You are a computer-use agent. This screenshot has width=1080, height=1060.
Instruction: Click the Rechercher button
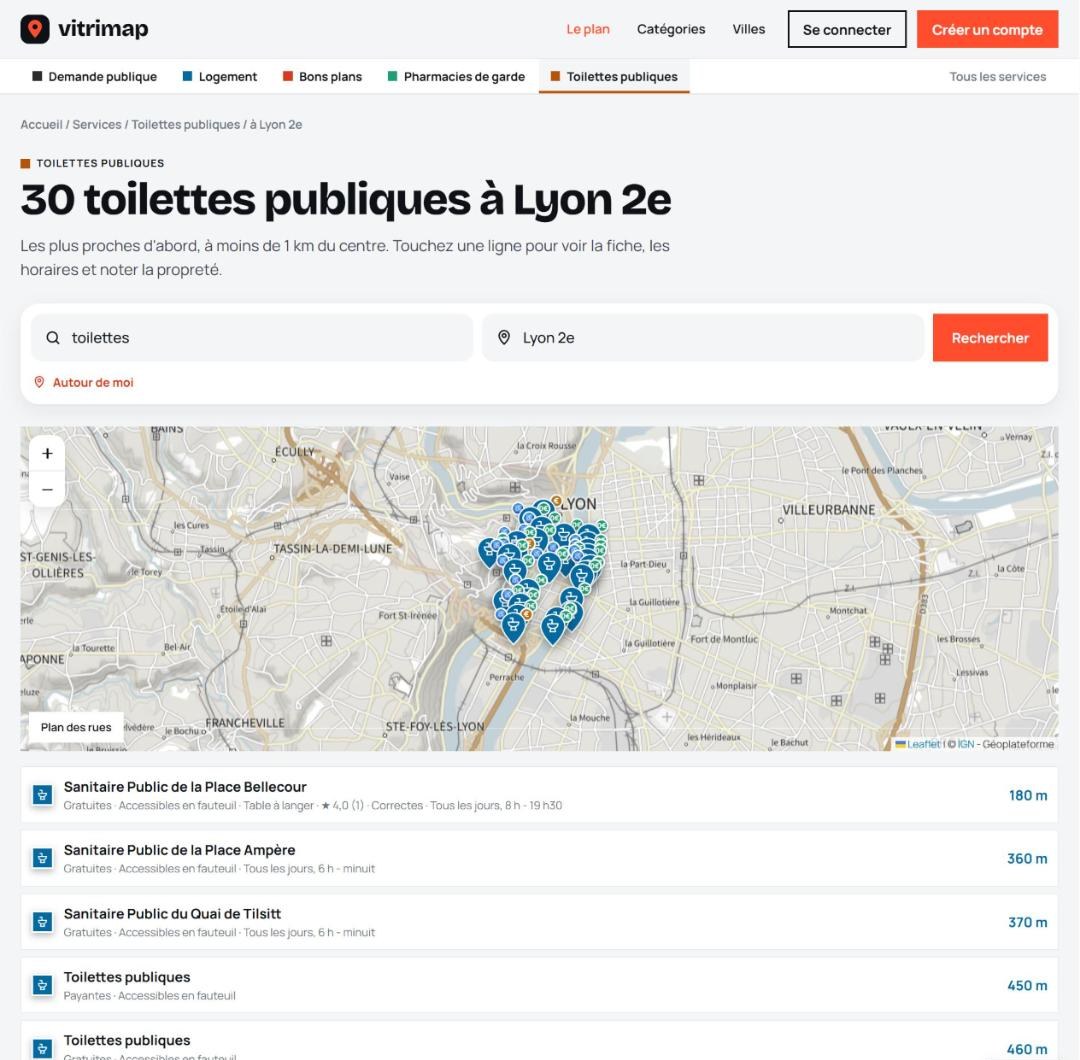pyautogui.click(x=990, y=337)
